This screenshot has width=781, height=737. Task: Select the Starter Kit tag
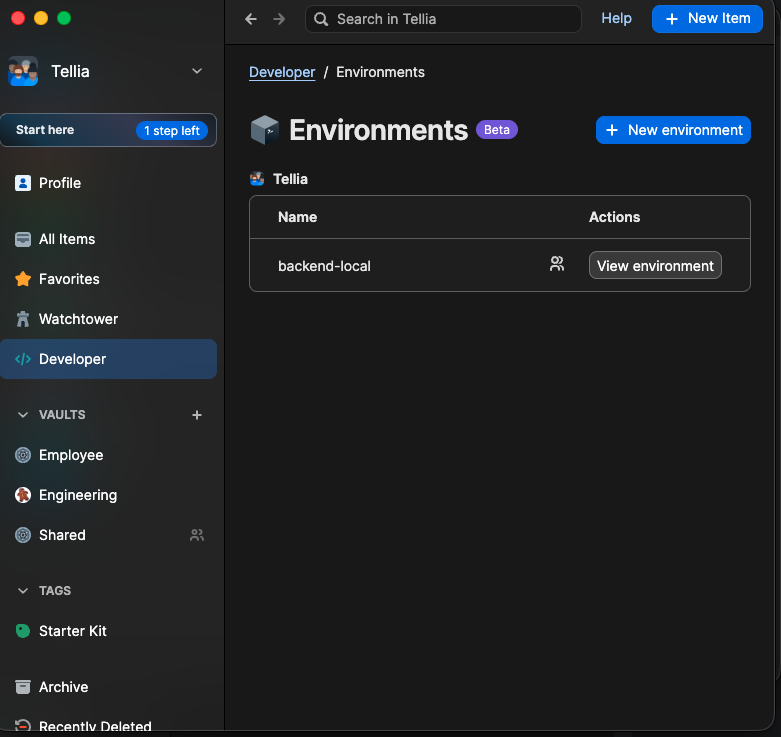[72, 631]
